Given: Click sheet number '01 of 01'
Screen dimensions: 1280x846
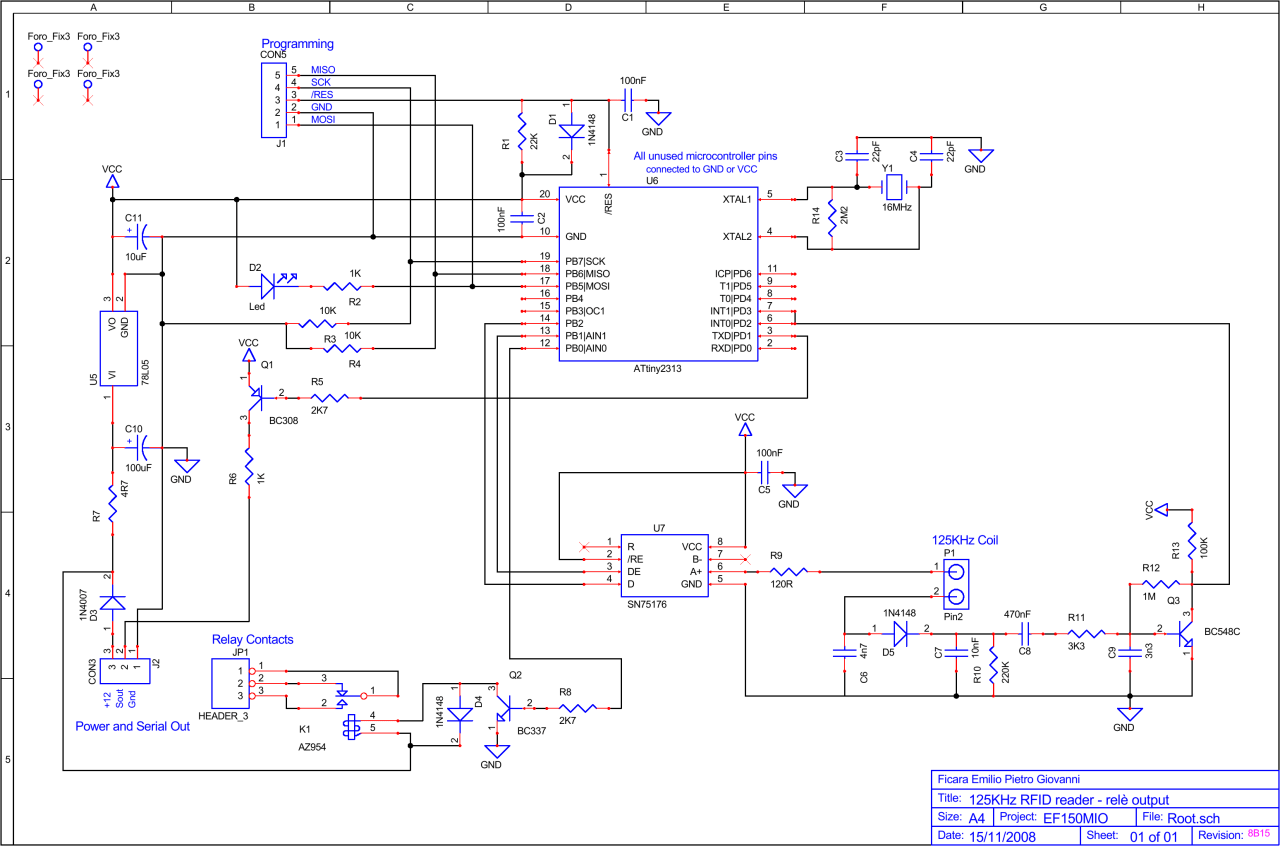Looking at the screenshot, I should point(1154,835).
